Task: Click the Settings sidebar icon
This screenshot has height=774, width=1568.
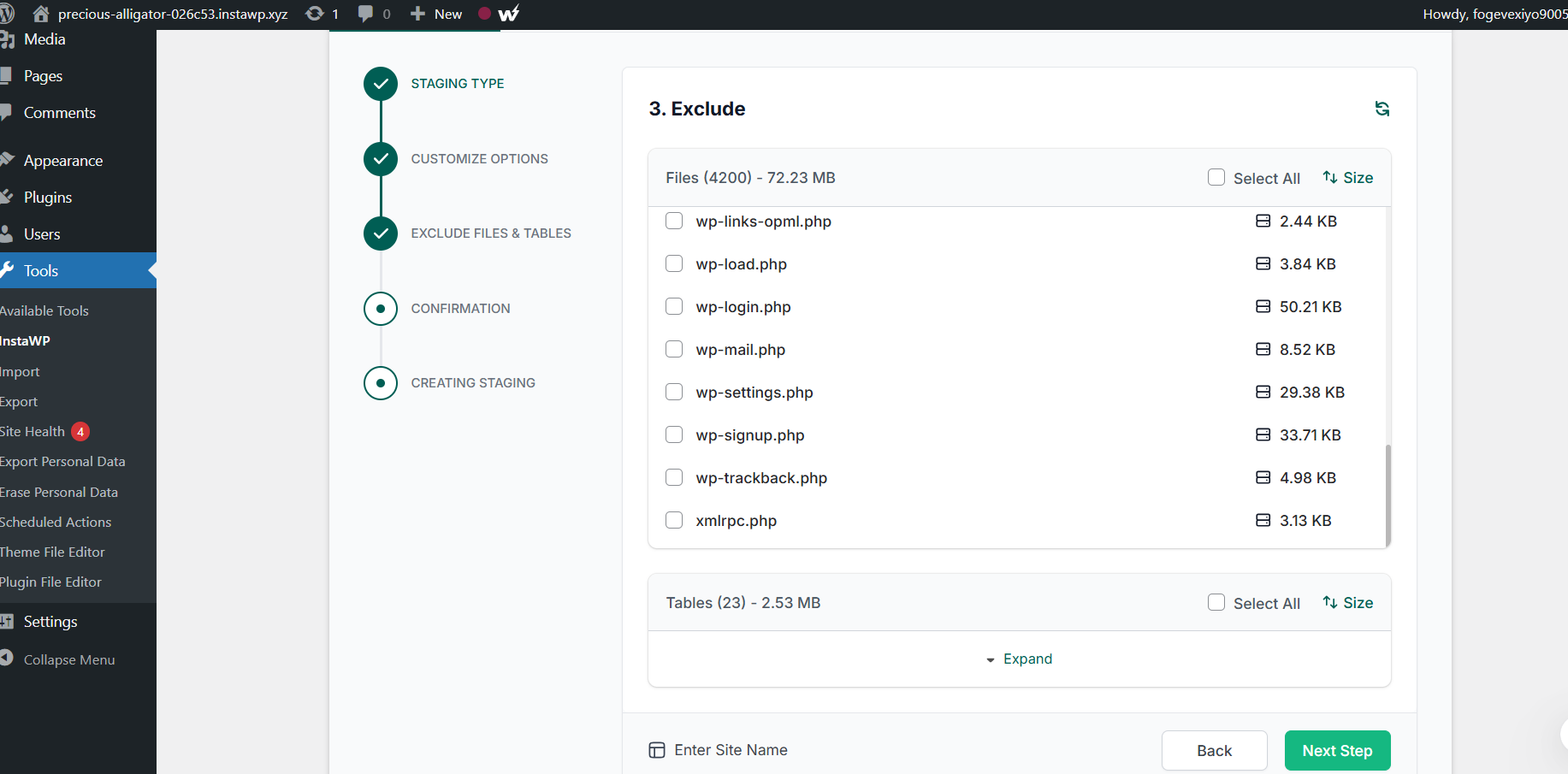Action: [x=7, y=622]
